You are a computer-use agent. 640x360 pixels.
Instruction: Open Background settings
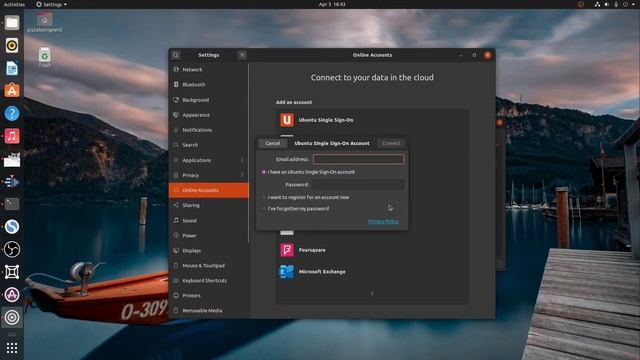[x=209, y=100]
